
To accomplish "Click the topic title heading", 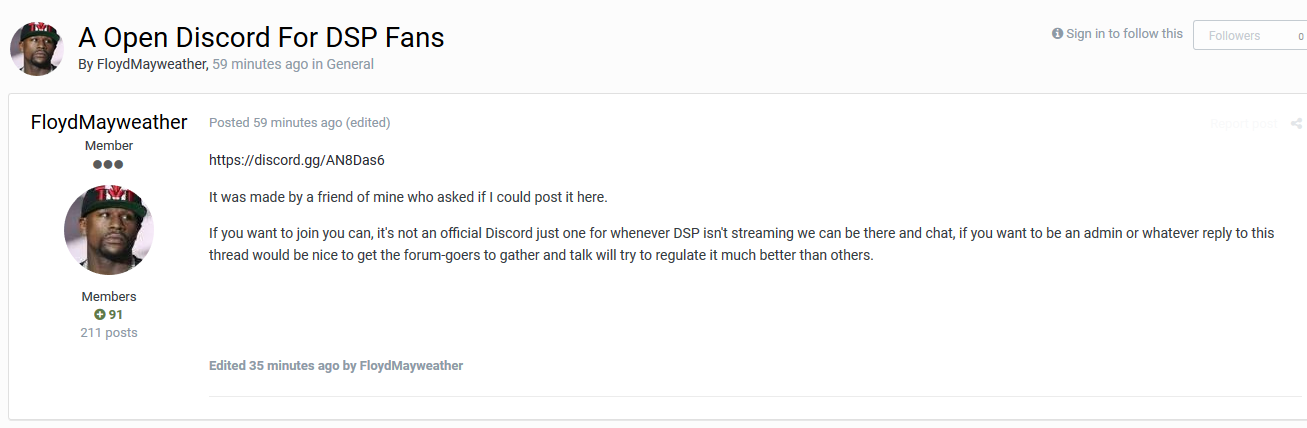I will pyautogui.click(x=261, y=37).
